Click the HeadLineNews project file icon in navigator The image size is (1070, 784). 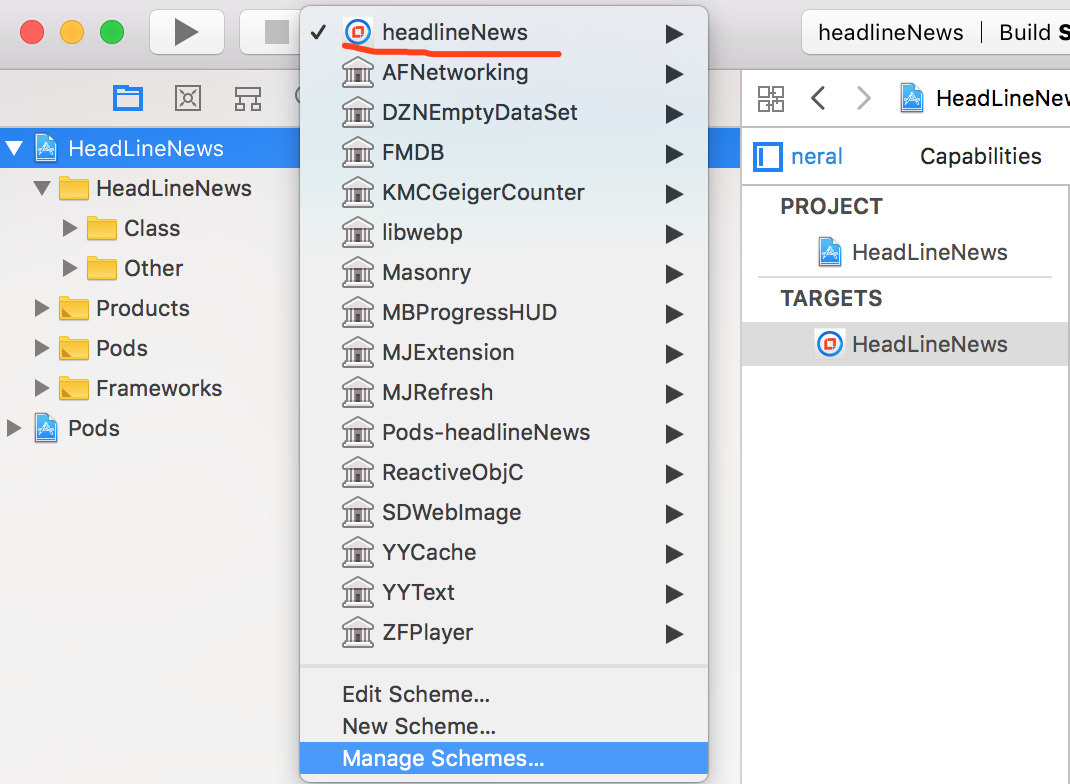point(46,148)
